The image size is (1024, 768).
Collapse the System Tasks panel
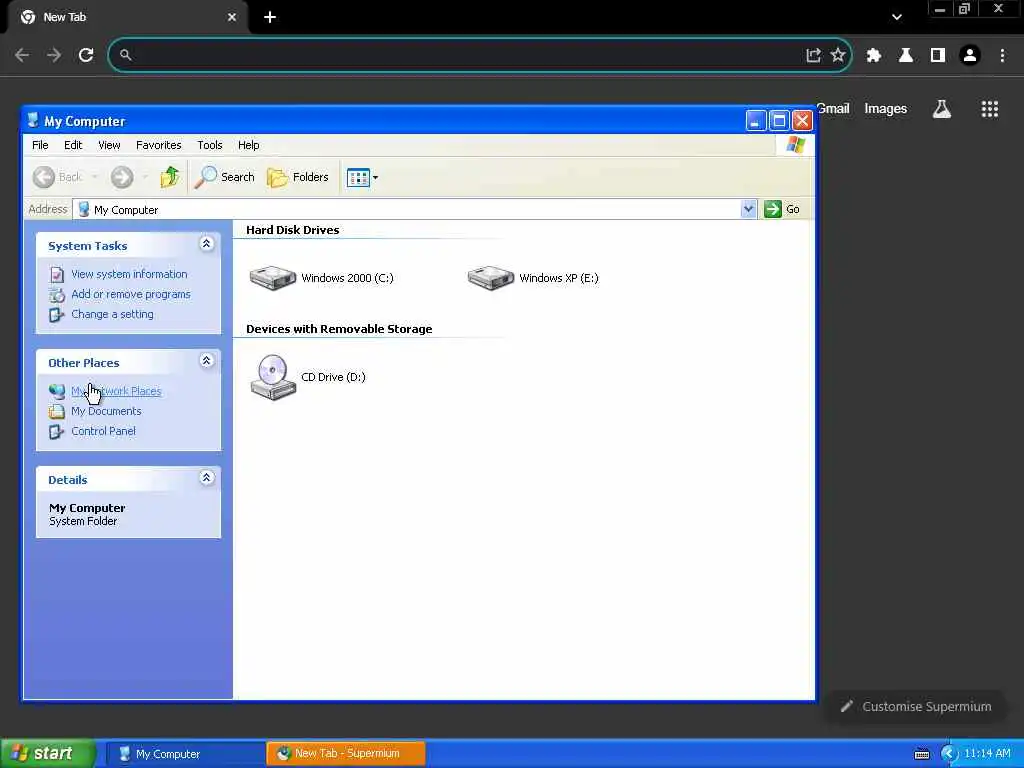pyautogui.click(x=206, y=244)
